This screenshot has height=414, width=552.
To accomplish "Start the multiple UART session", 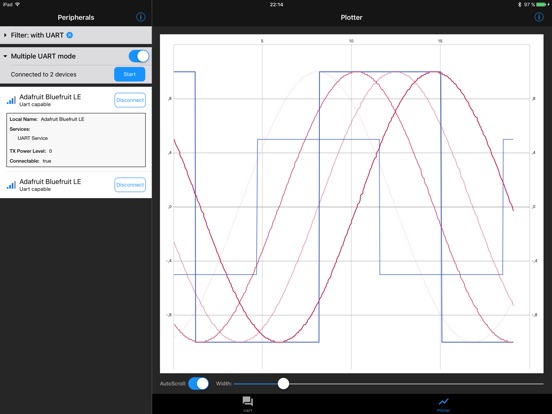I will (x=130, y=74).
